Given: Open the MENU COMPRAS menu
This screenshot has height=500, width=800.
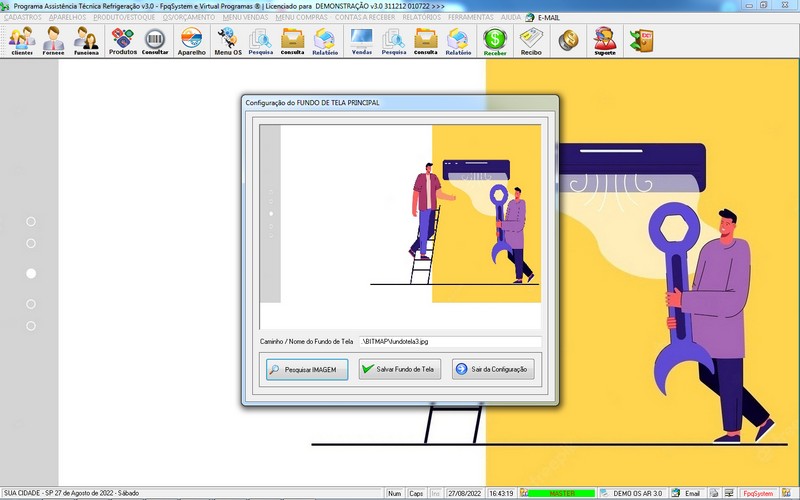Looking at the screenshot, I should 302,17.
